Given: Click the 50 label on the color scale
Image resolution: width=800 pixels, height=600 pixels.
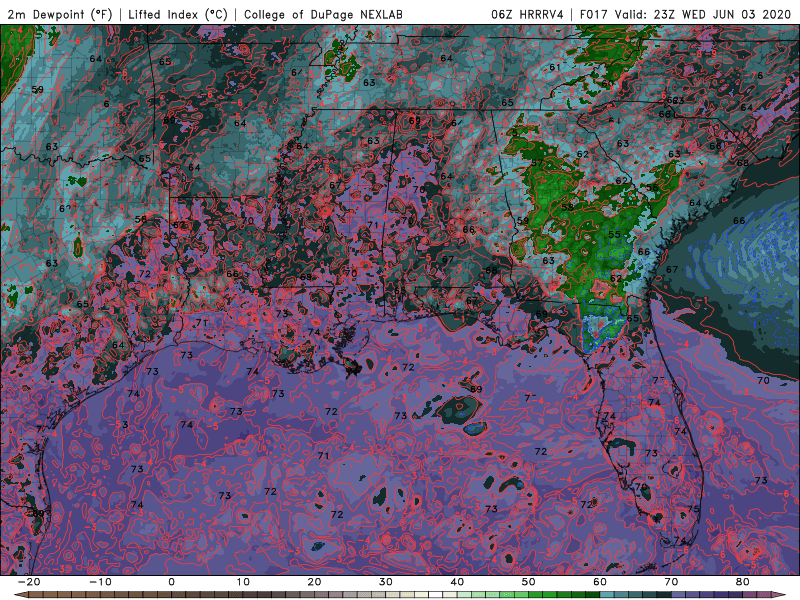Looking at the screenshot, I should coord(529,582).
